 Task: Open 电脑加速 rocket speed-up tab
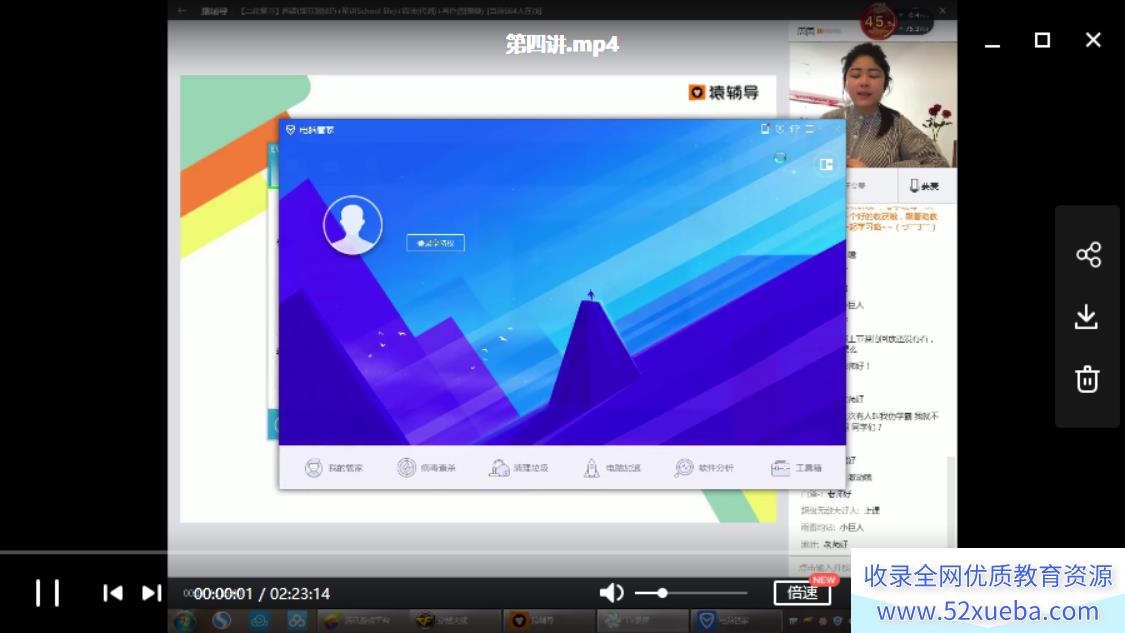pos(612,468)
